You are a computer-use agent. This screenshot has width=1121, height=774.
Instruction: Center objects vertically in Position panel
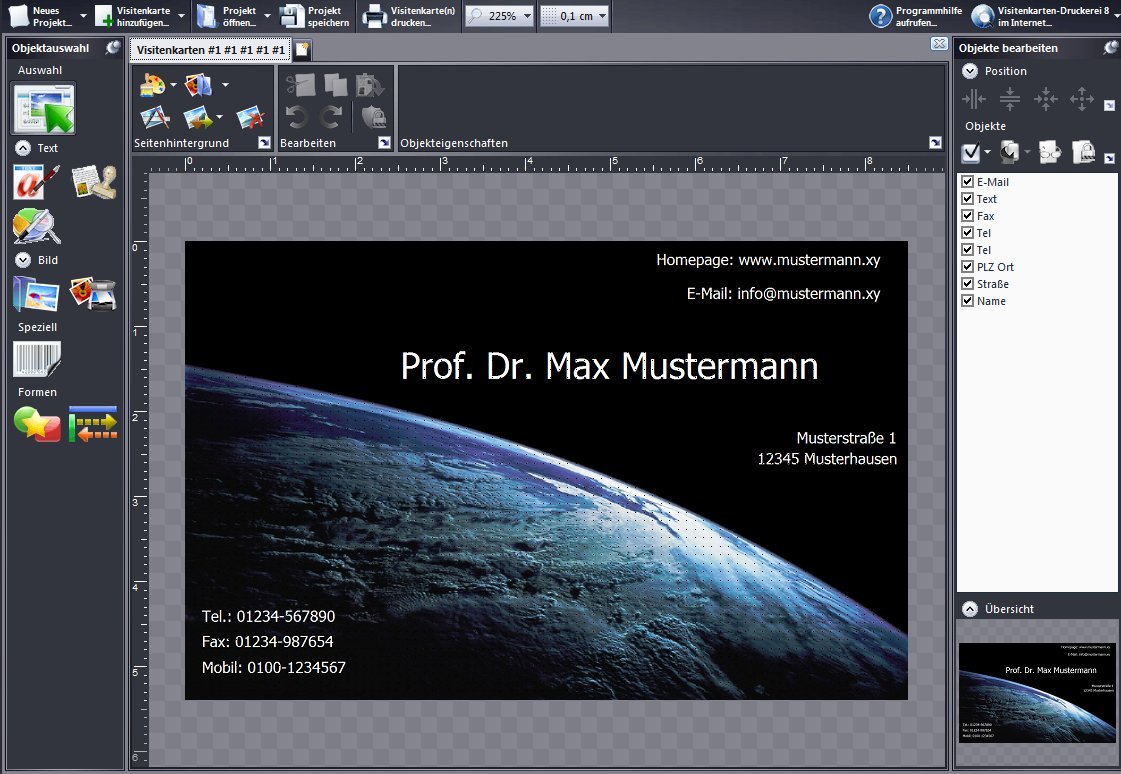tap(1009, 99)
